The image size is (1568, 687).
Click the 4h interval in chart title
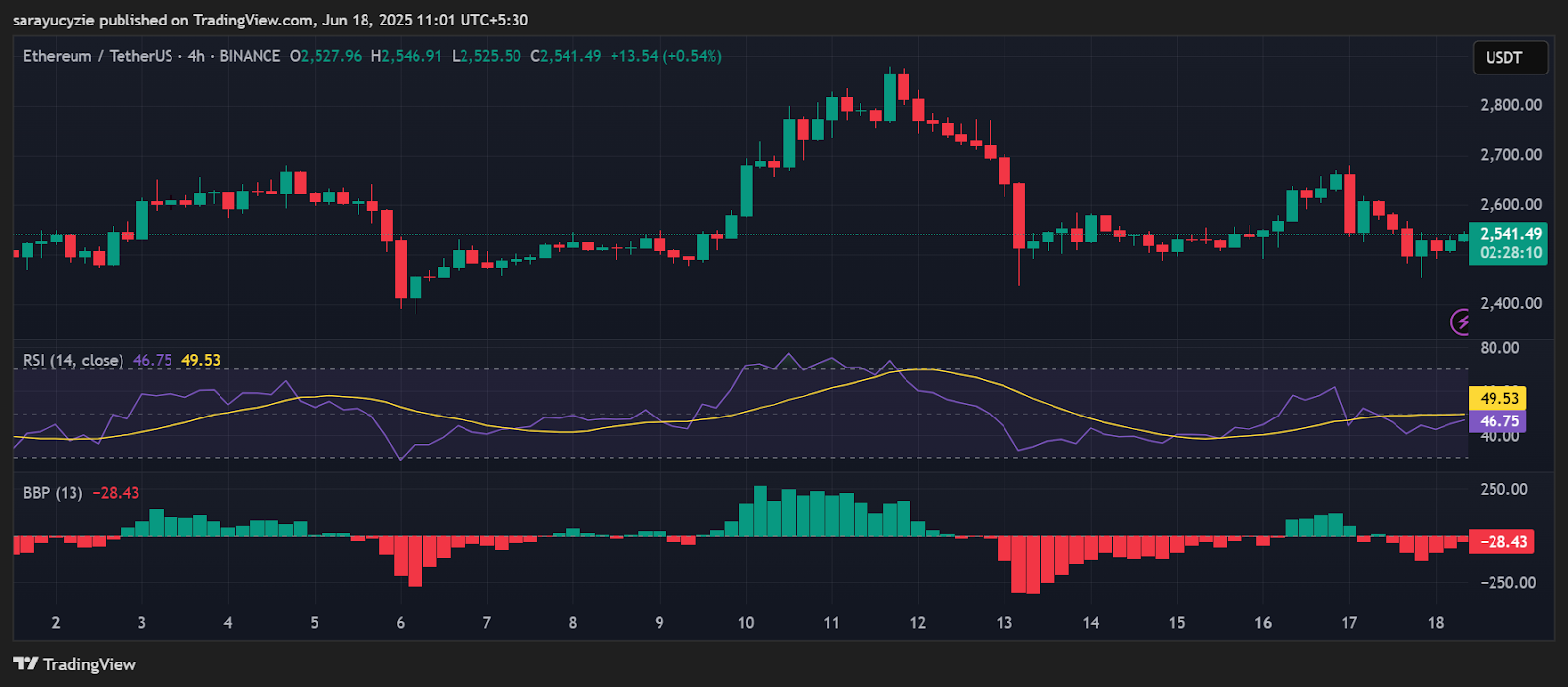point(196,56)
